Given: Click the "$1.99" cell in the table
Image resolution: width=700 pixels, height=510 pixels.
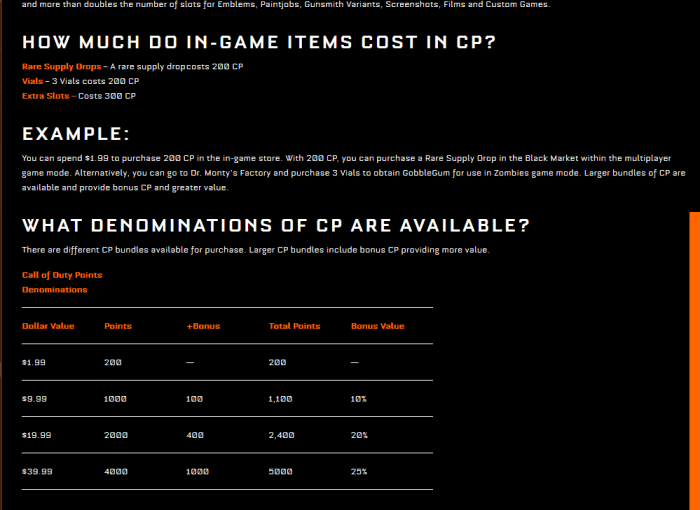Looking at the screenshot, I should [34, 362].
